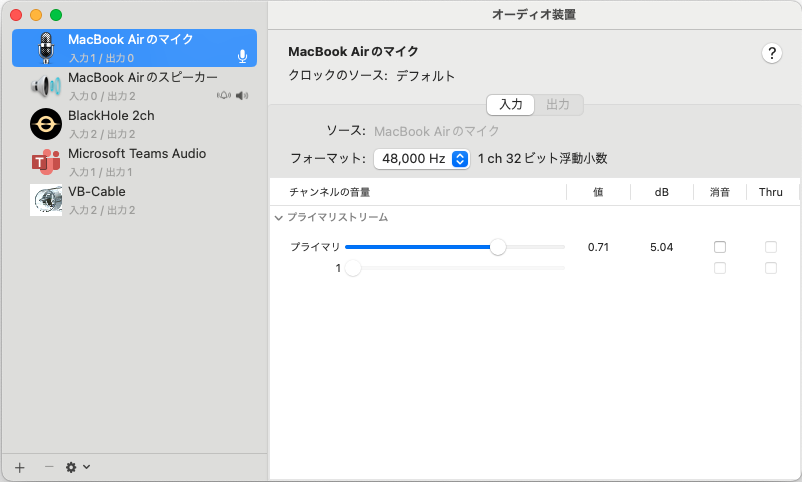The image size is (802, 482).
Task: Minimize the window with the yellow button
Action: (36, 15)
